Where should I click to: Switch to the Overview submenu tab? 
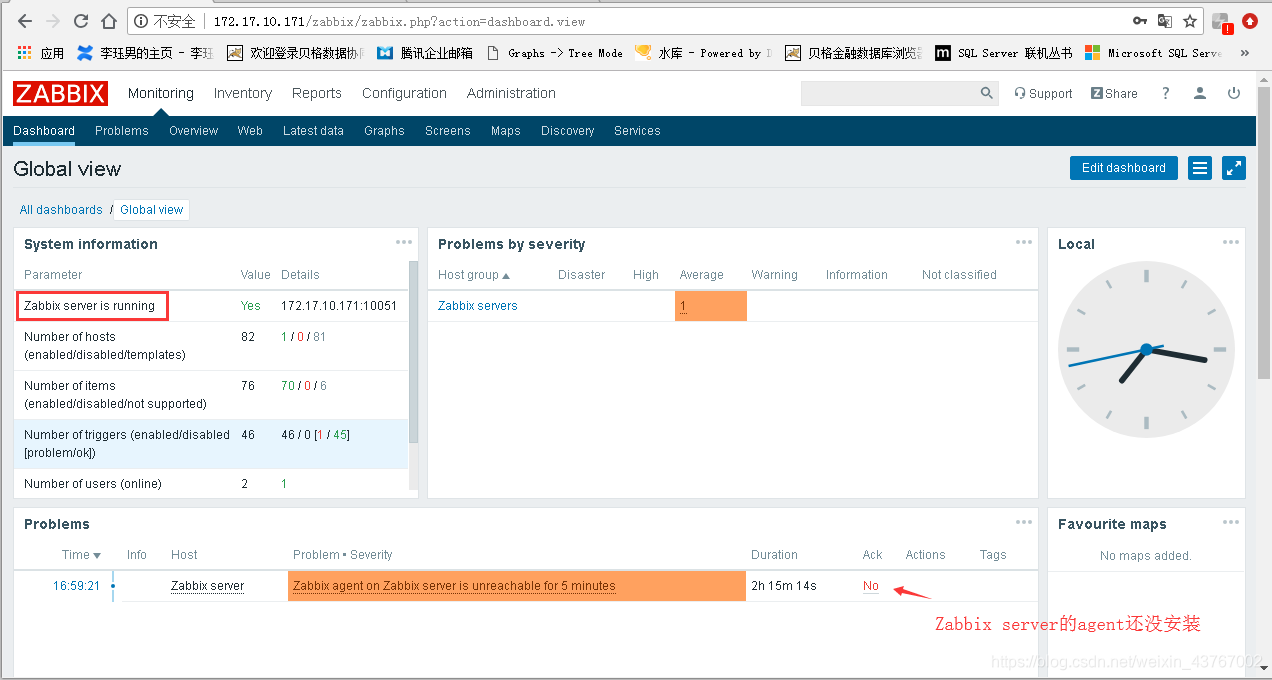193,131
